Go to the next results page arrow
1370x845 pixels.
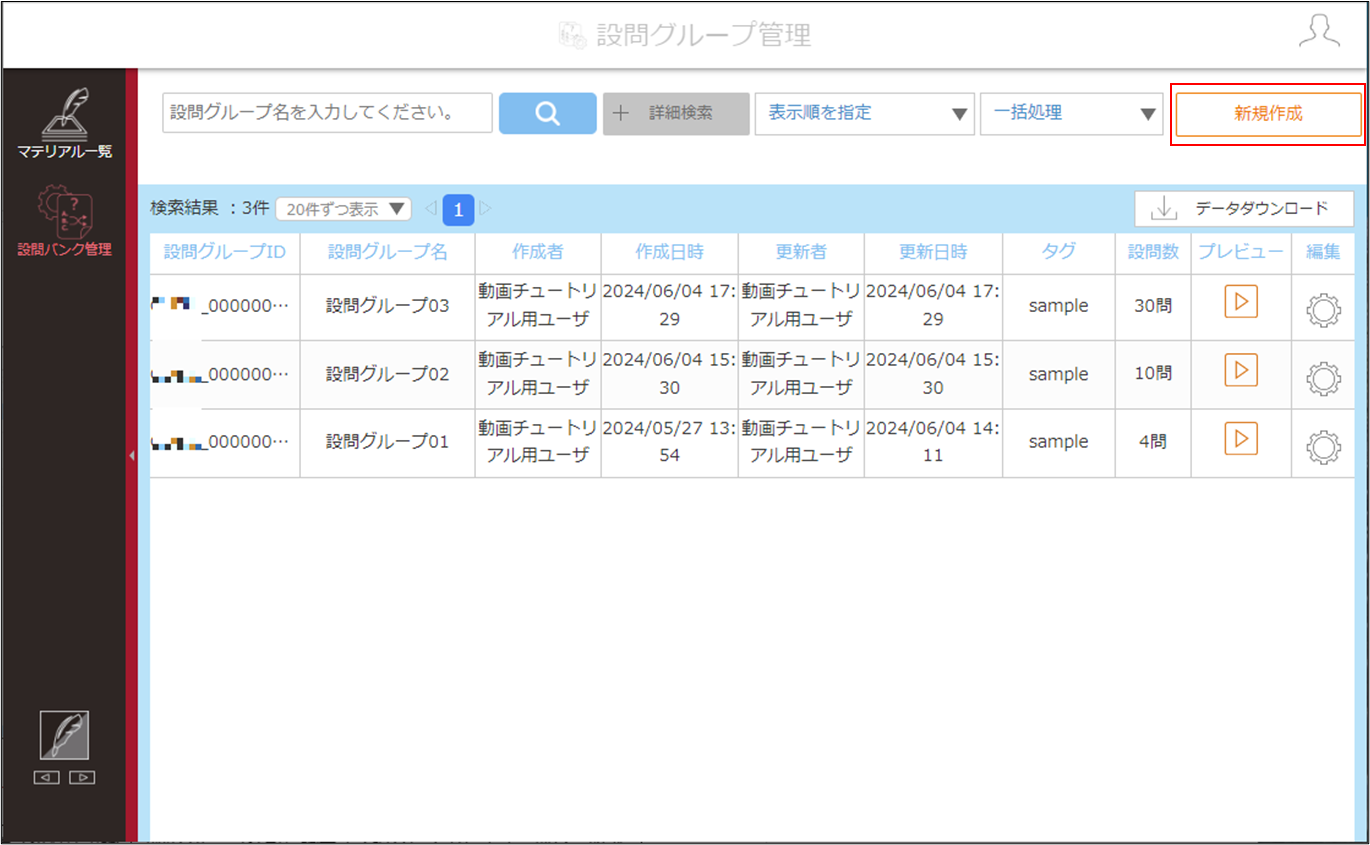point(485,209)
